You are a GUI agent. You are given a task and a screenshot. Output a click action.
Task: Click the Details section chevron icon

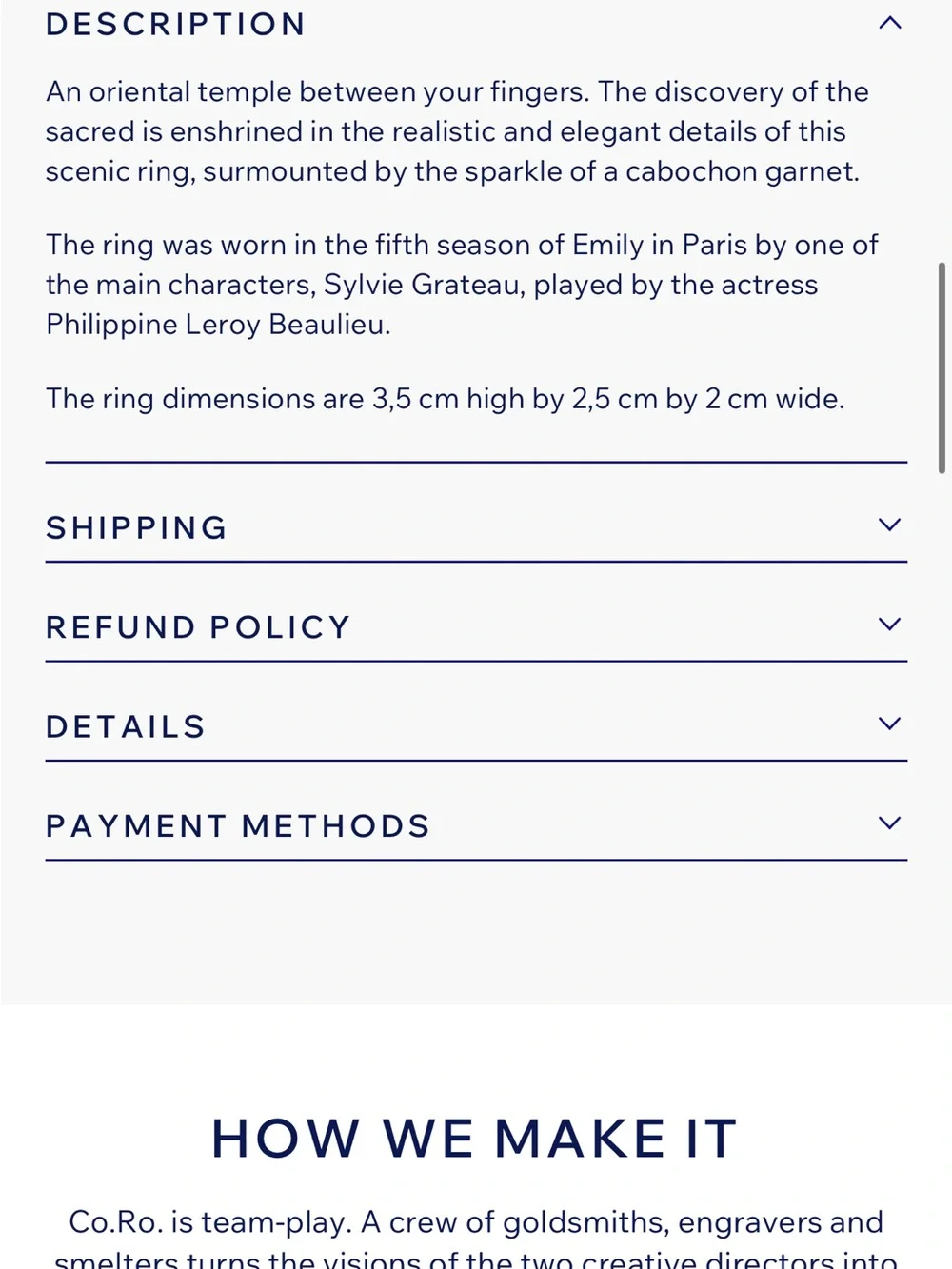(x=889, y=724)
